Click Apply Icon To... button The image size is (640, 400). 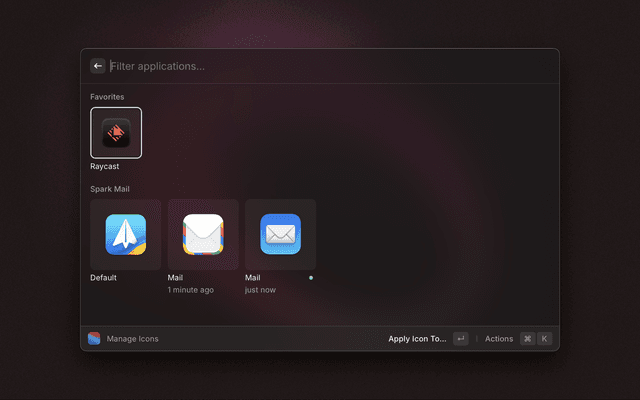click(417, 339)
